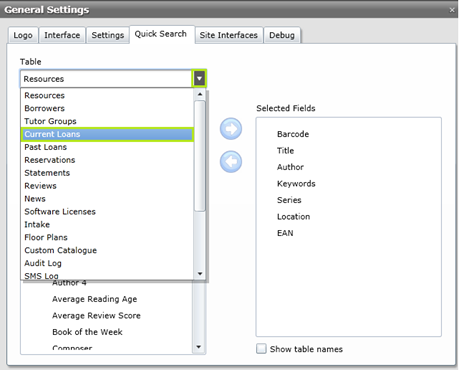Switch to the Debug tab
459x370 pixels.
tap(282, 35)
